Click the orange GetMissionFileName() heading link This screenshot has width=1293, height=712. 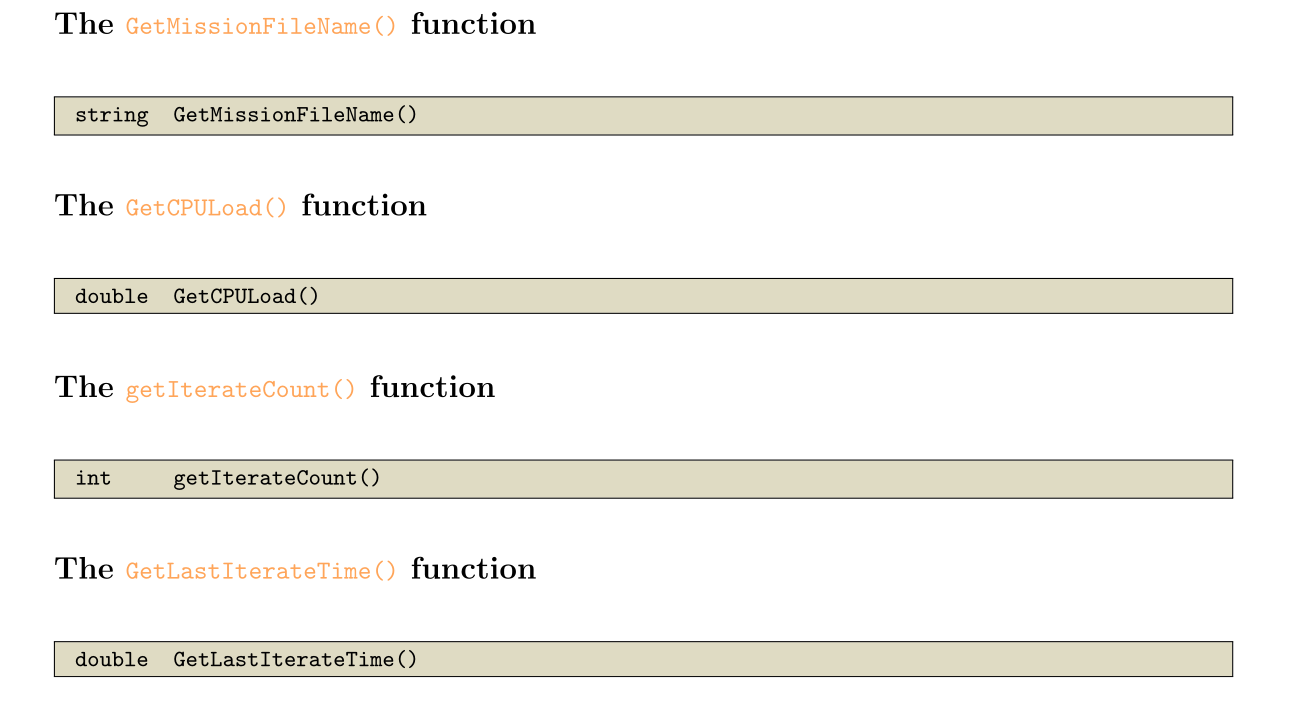(x=261, y=26)
